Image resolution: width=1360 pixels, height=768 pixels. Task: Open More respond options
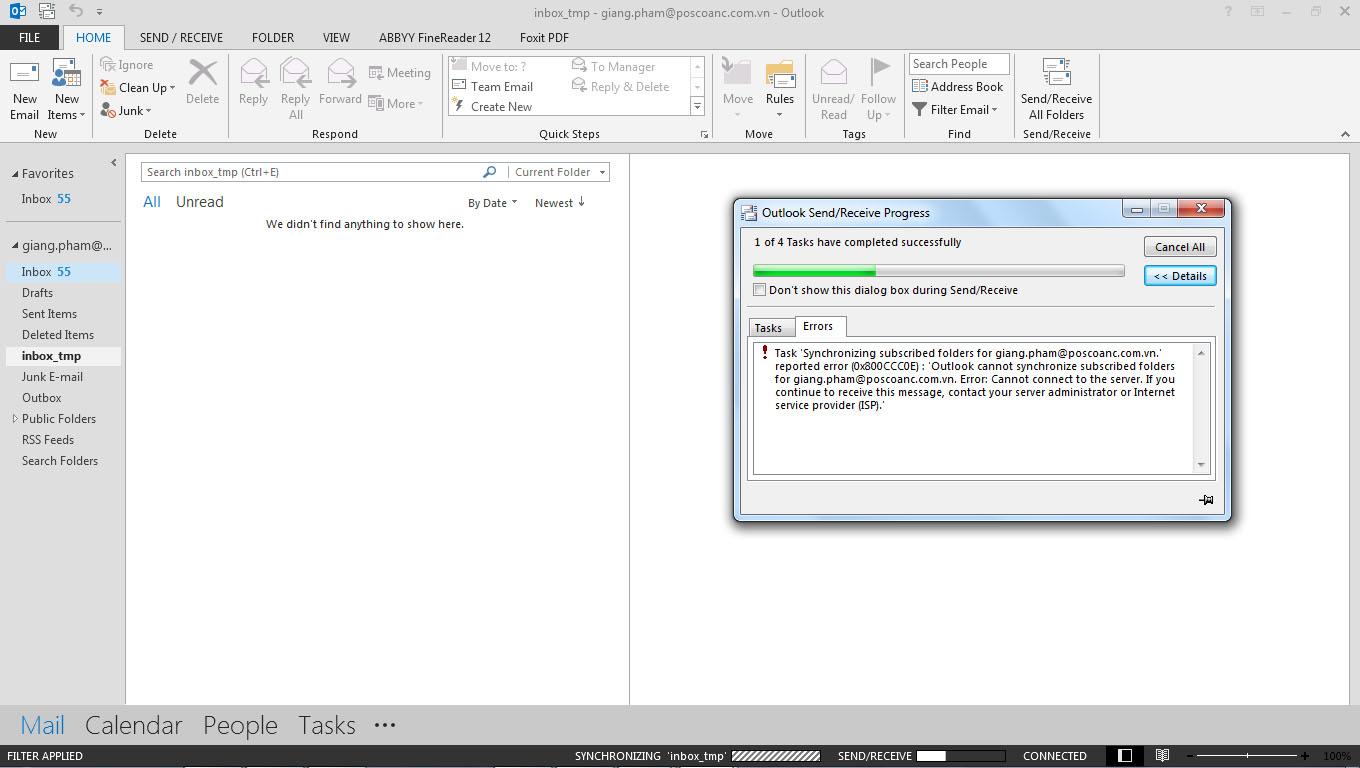tap(396, 104)
